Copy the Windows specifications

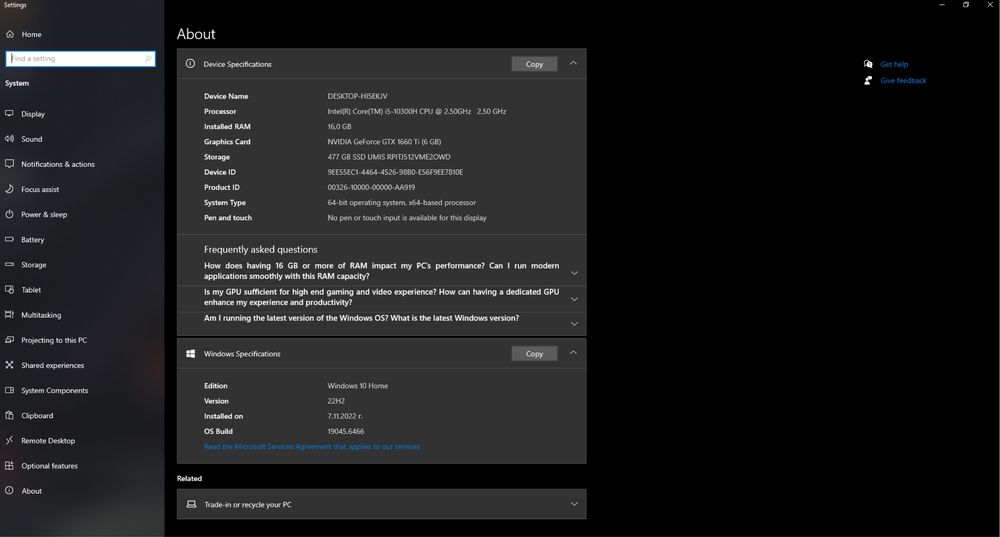click(x=534, y=353)
